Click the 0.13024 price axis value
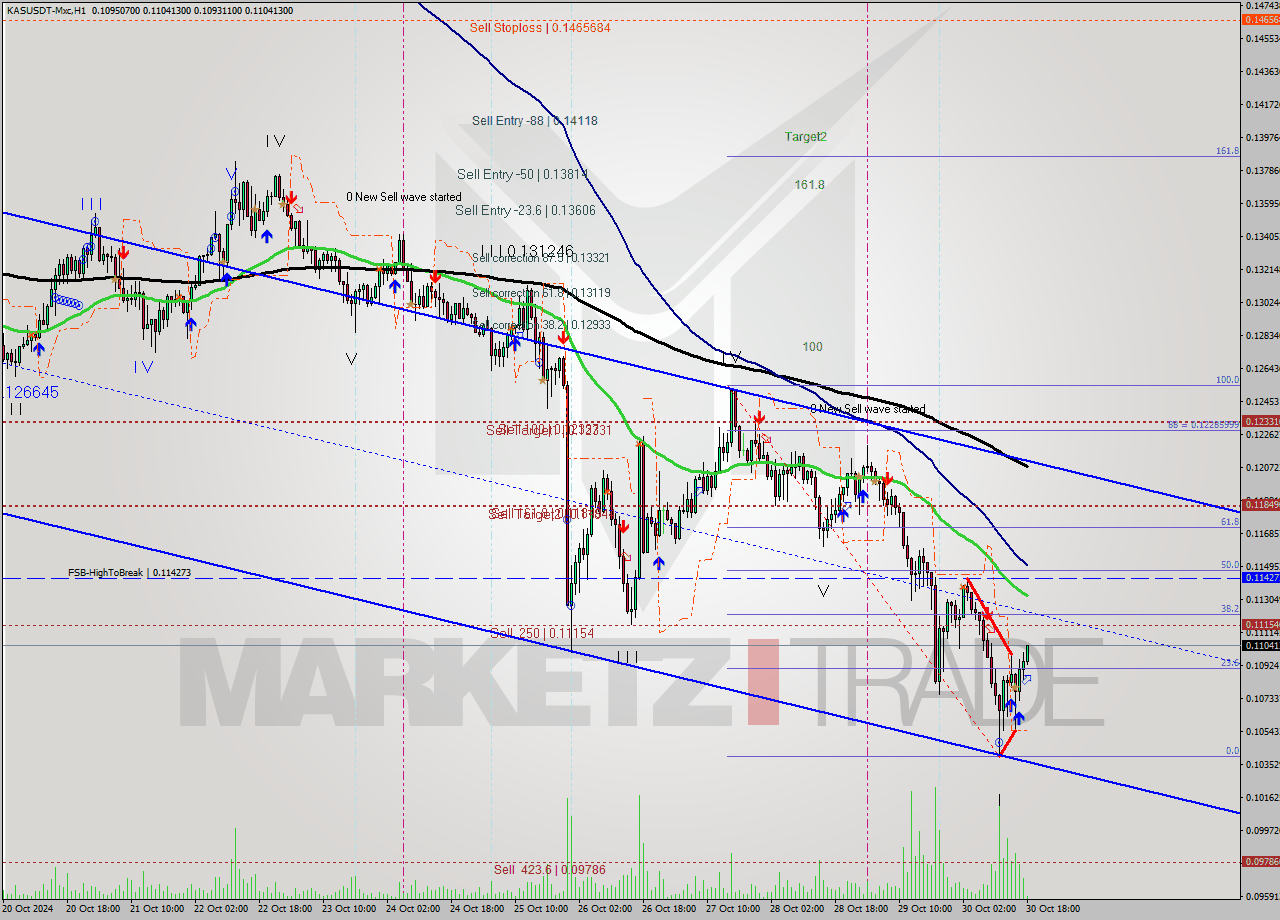The width and height of the screenshot is (1280, 920). 1262,302
